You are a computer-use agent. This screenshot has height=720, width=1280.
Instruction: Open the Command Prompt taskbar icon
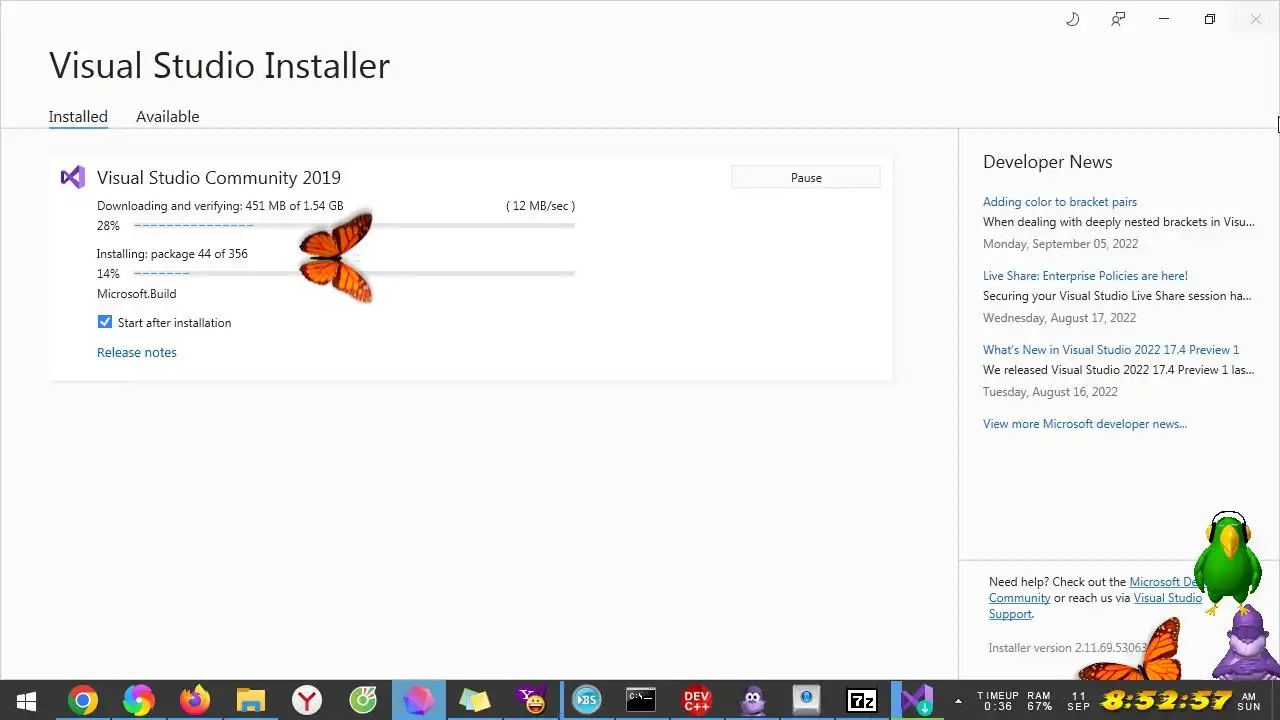641,700
